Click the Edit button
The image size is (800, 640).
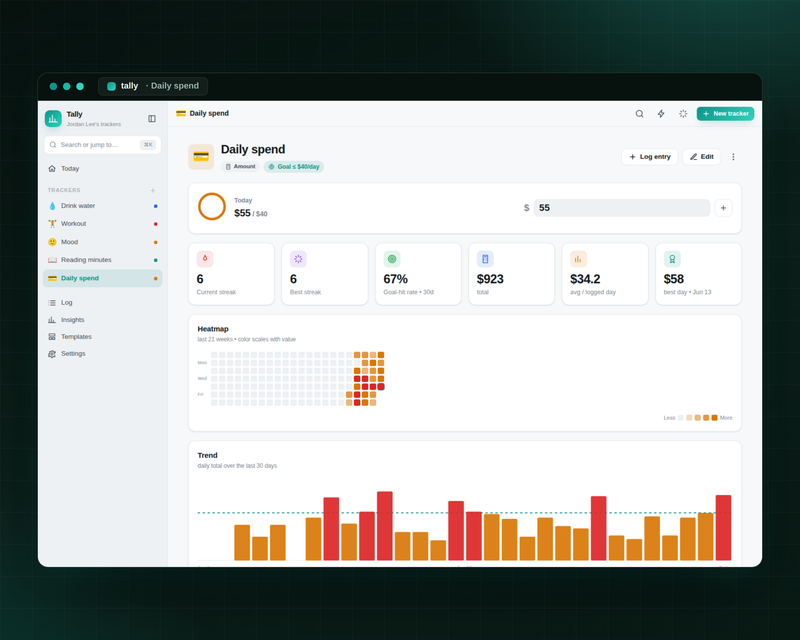[x=702, y=157]
